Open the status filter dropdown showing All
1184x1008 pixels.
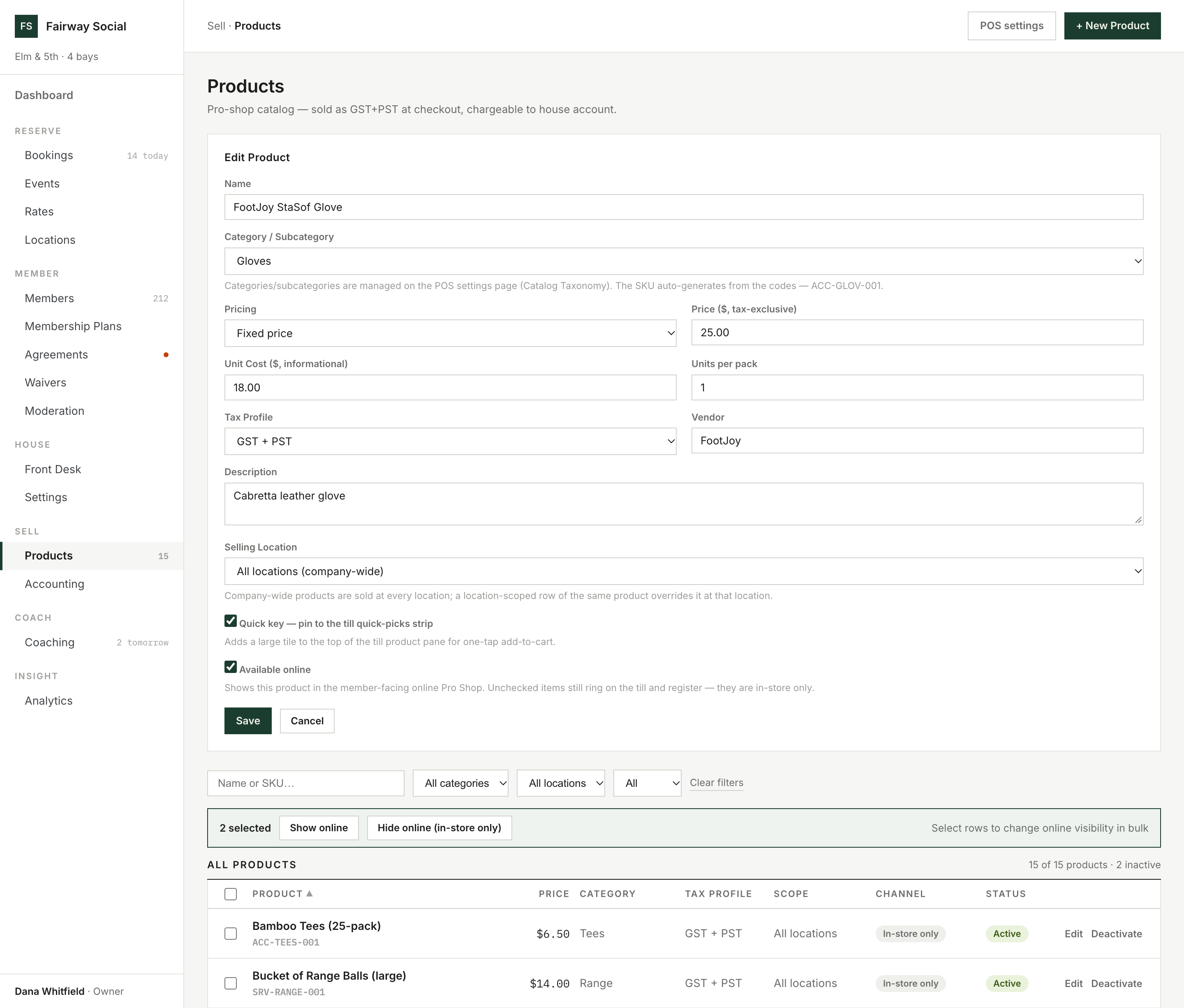point(647,784)
